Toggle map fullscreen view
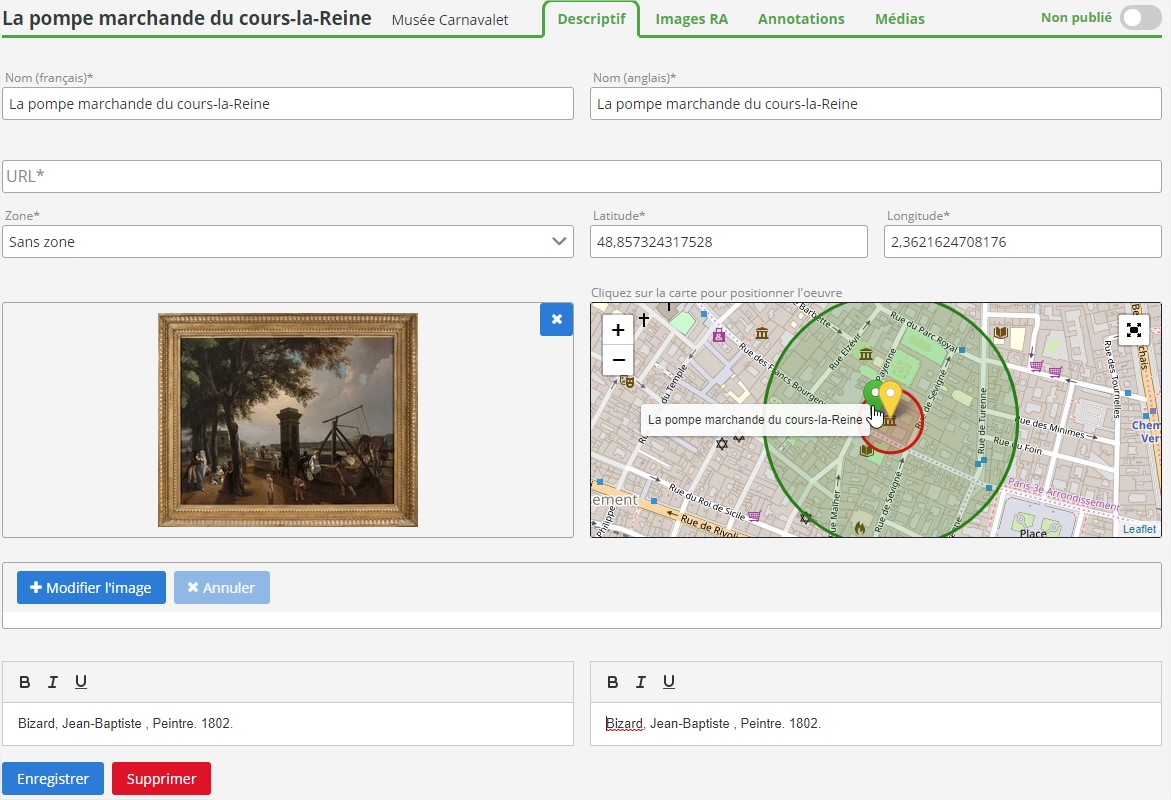The image size is (1171, 800). click(x=1134, y=329)
